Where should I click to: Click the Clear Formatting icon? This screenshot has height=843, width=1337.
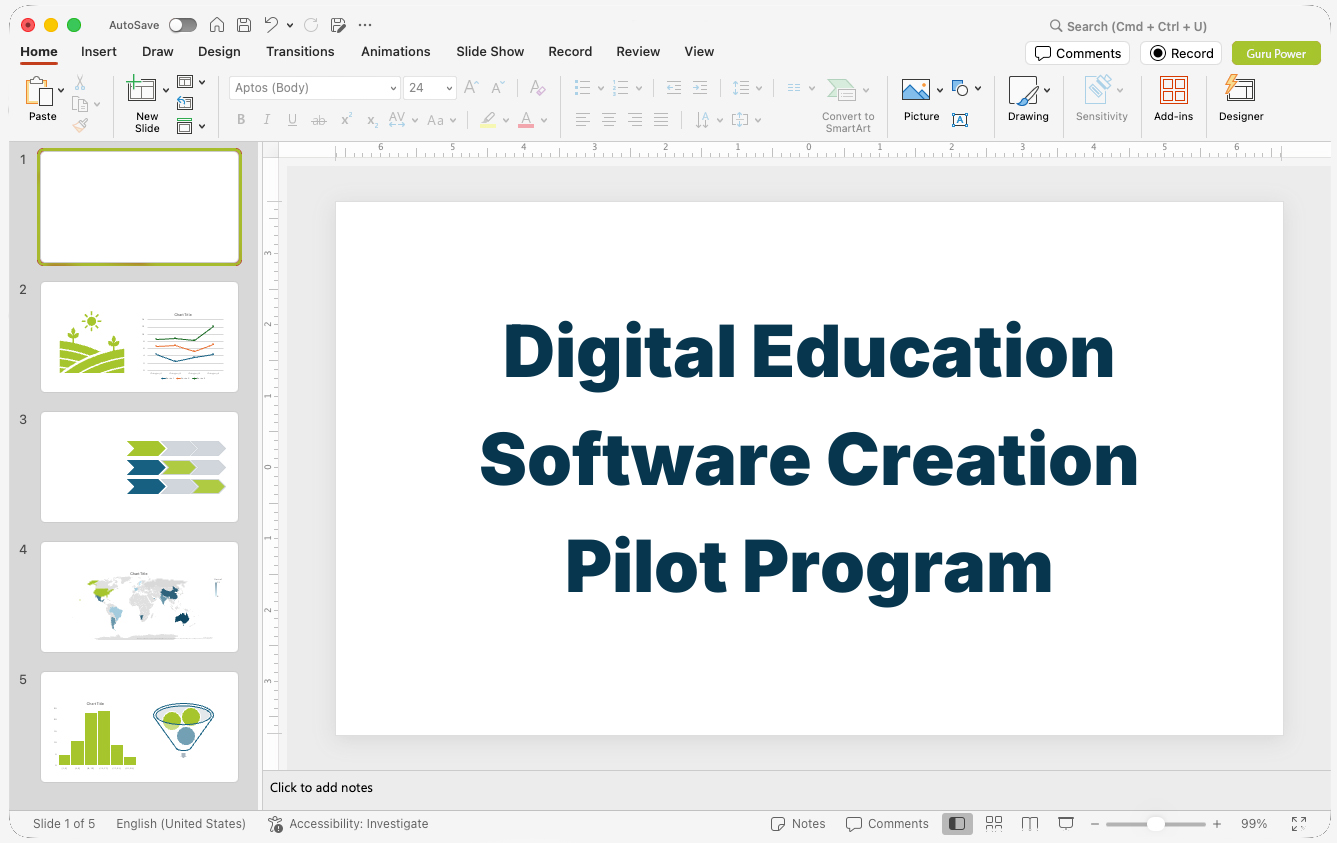[x=538, y=88]
